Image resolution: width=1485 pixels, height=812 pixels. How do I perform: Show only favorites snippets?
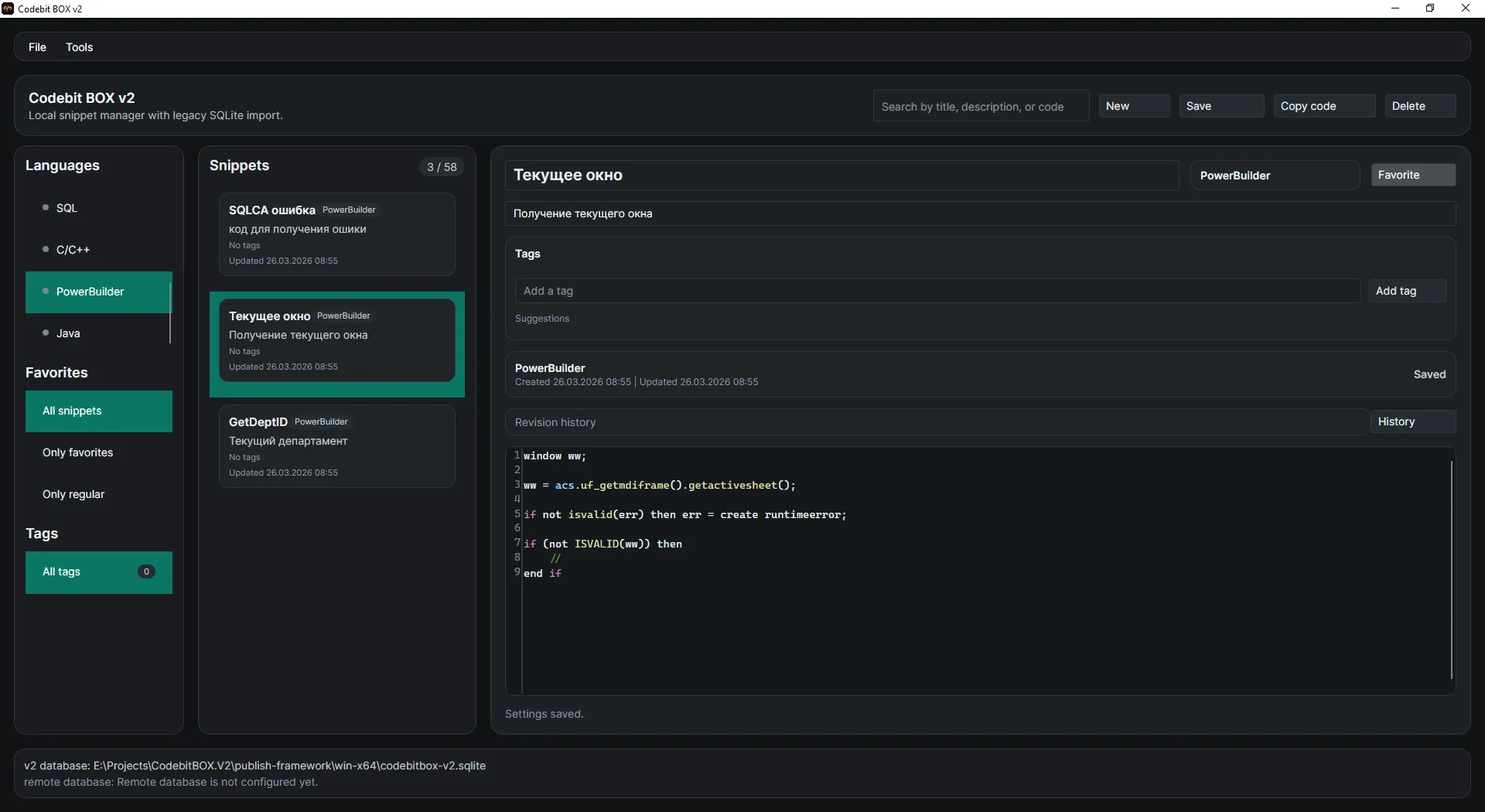pyautogui.click(x=78, y=452)
